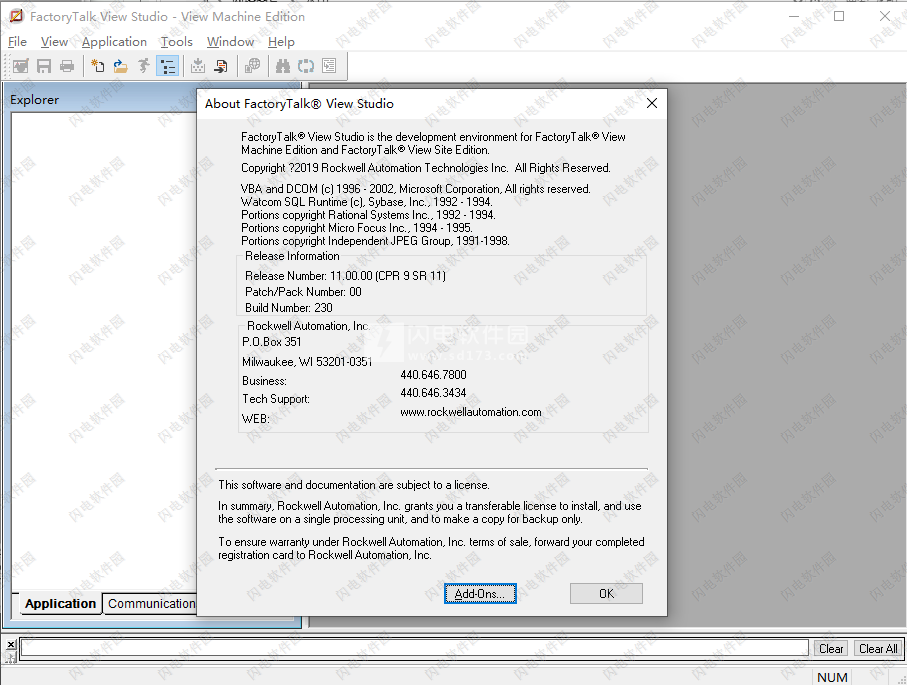Click the globe communications toolbar icon

(x=252, y=66)
